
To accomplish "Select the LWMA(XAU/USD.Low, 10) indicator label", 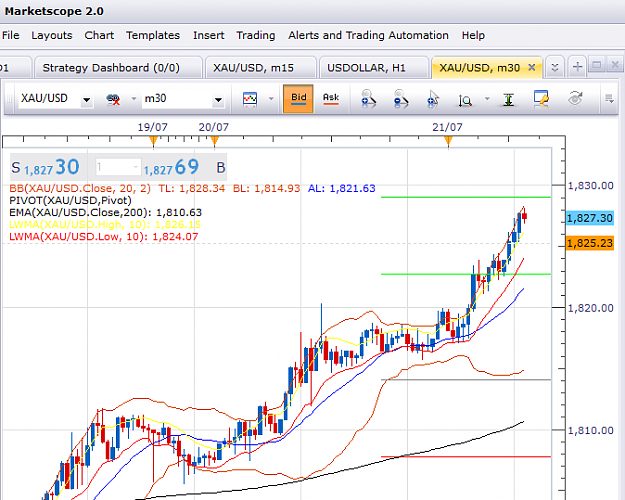I will pos(104,236).
